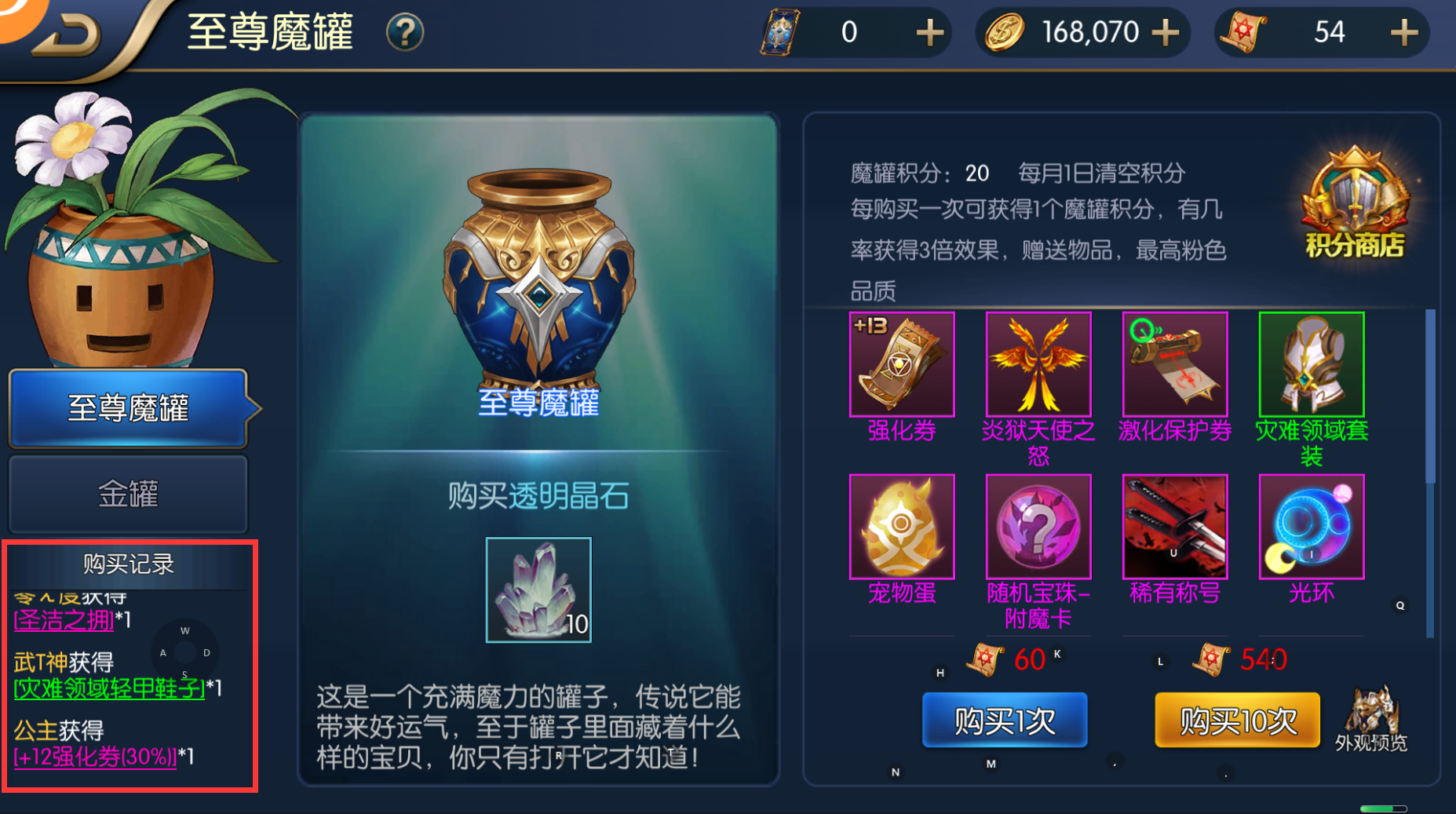Select the 强化券 reward icon
1456x814 pixels.
point(902,364)
